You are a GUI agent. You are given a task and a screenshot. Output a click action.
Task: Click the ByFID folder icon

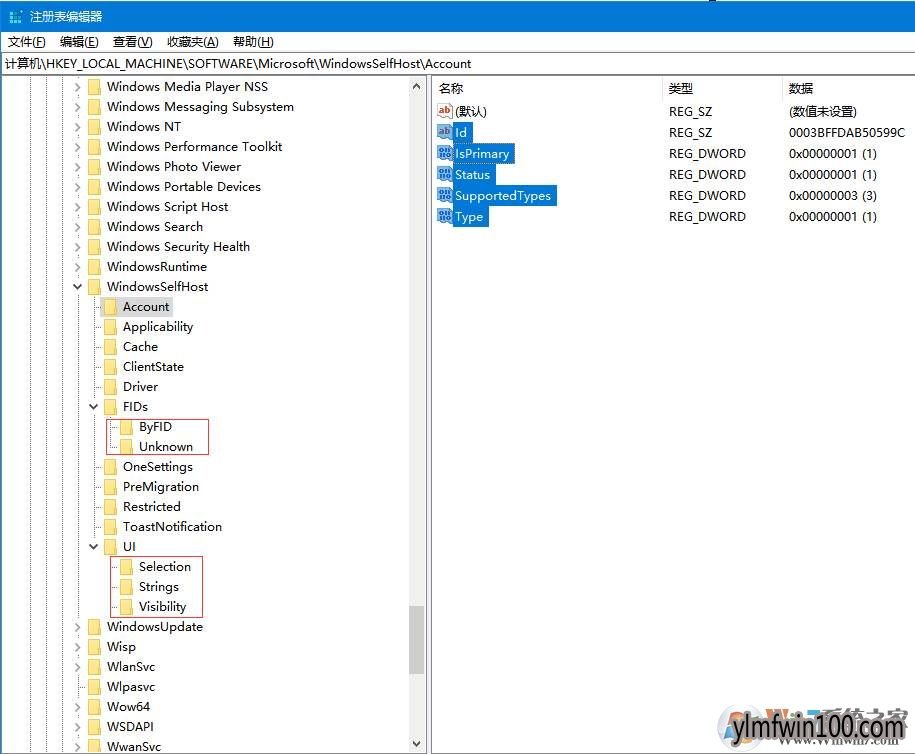coord(126,427)
